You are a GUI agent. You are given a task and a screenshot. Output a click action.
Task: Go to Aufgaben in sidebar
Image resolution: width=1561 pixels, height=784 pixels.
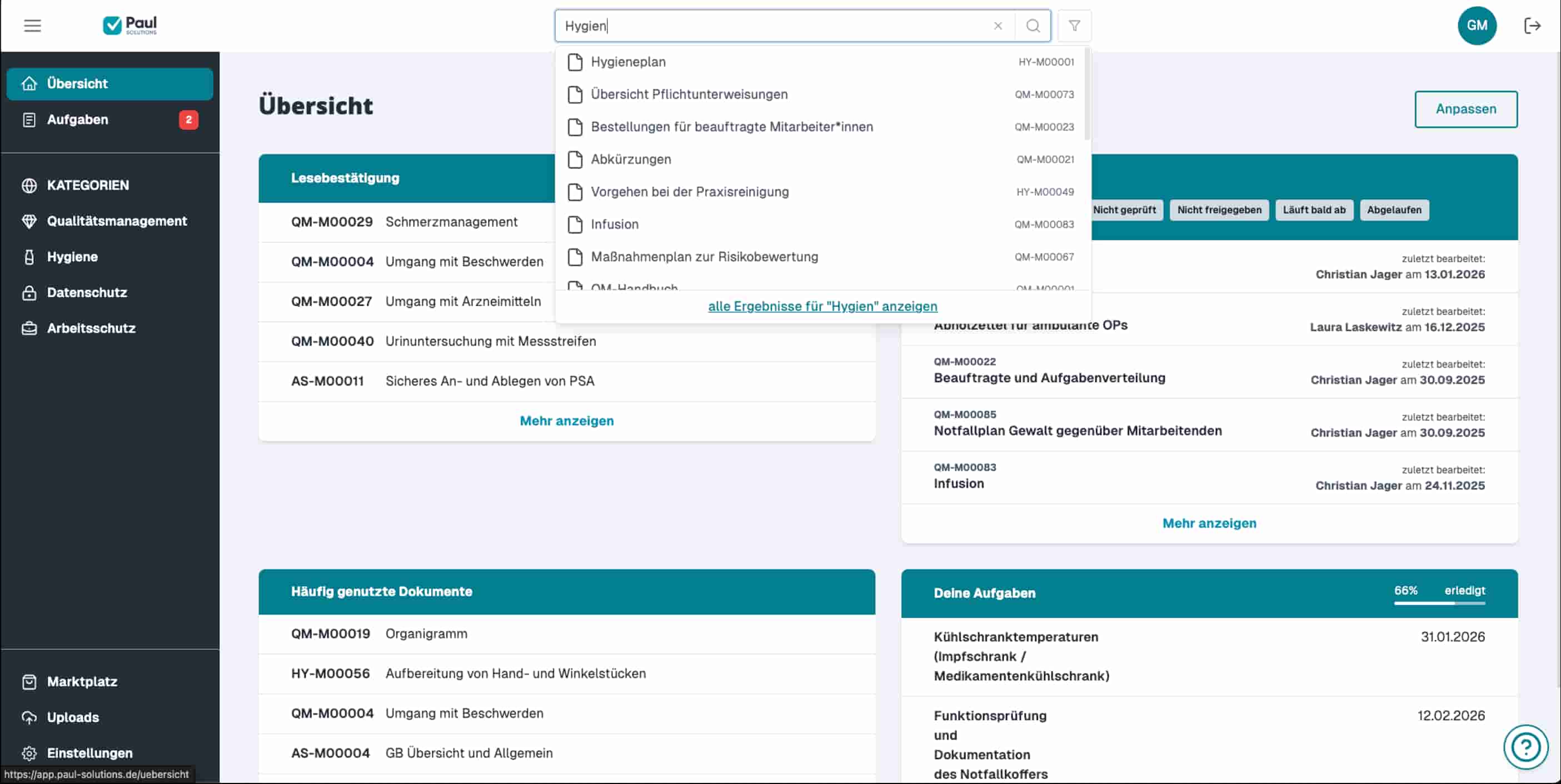tap(78, 119)
